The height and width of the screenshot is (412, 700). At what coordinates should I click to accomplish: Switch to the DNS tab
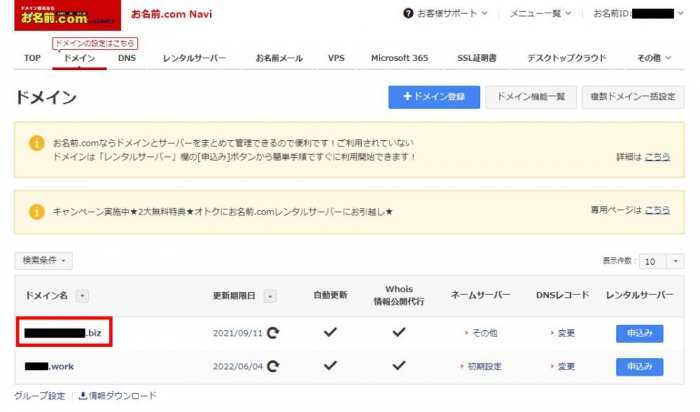point(127,58)
